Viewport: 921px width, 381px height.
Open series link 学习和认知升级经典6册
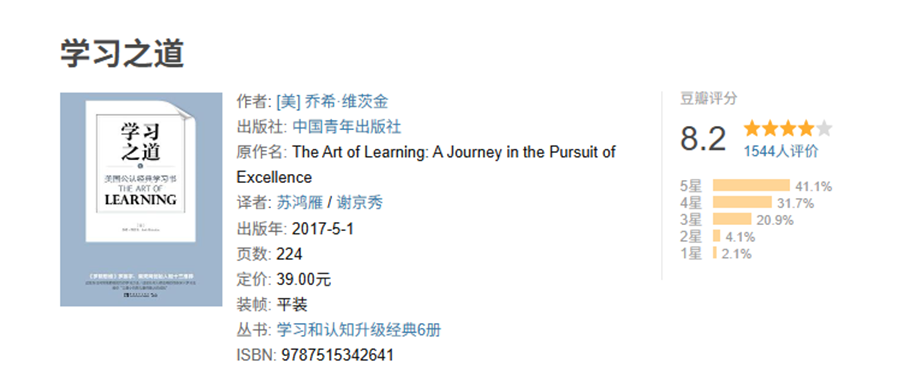coord(358,330)
